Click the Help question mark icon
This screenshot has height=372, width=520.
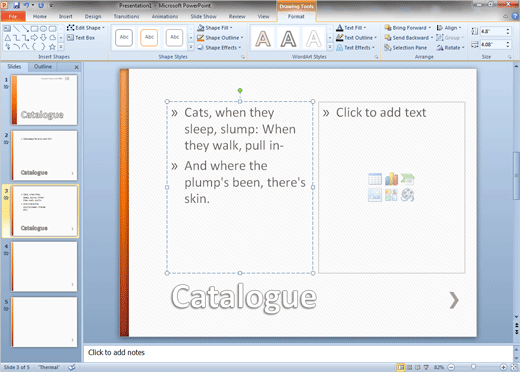coord(515,16)
